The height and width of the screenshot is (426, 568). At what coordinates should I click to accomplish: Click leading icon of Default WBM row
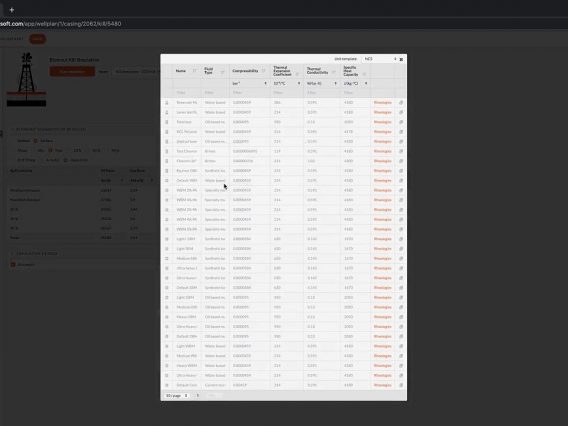167,180
